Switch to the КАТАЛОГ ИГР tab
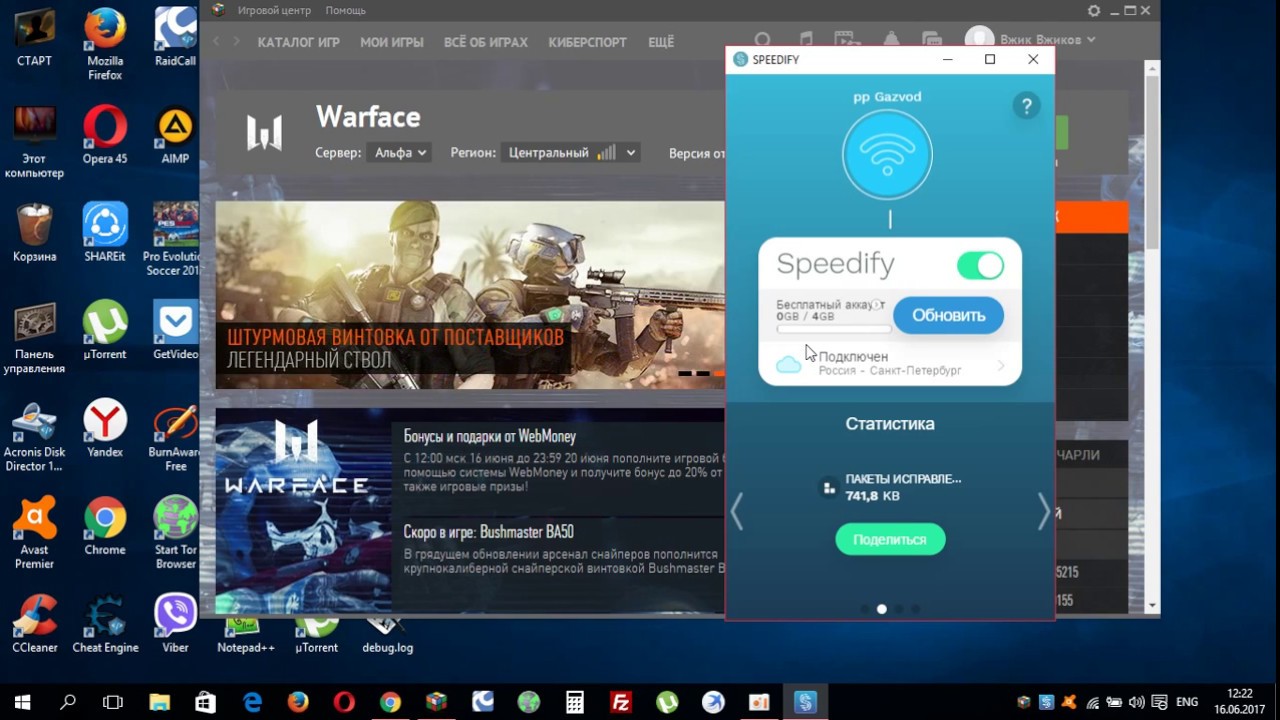Screen dimensions: 1280x720 (299, 42)
